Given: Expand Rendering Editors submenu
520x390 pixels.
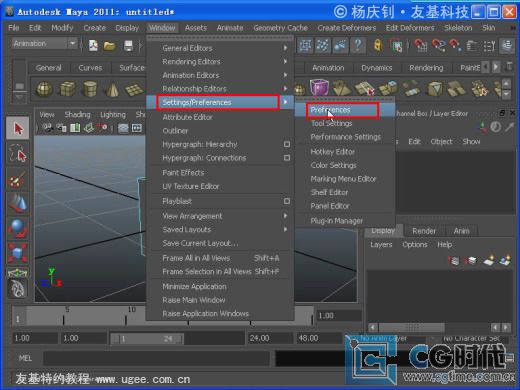Looking at the screenshot, I should (x=220, y=62).
